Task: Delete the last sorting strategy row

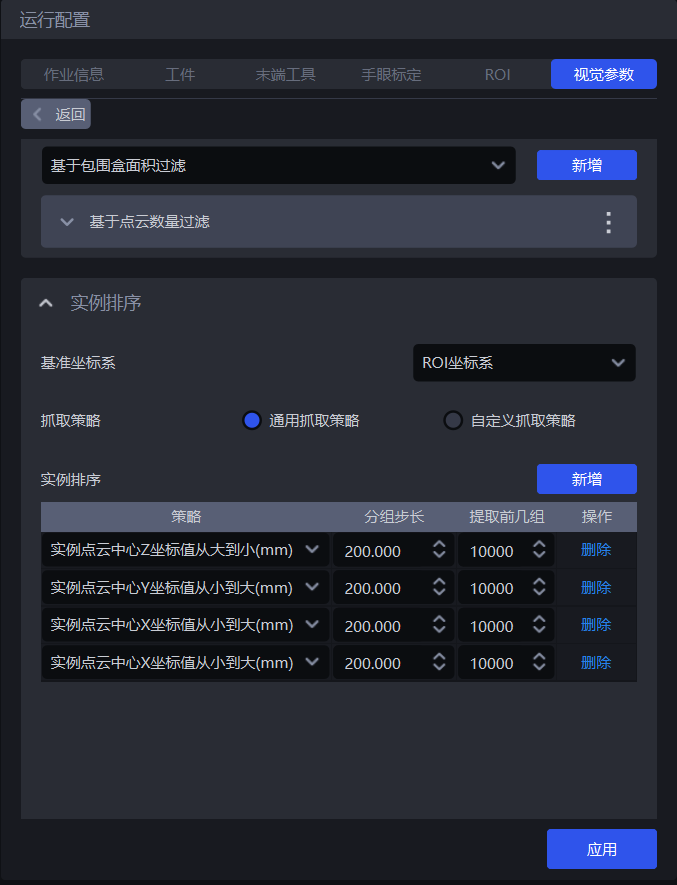Action: click(596, 663)
